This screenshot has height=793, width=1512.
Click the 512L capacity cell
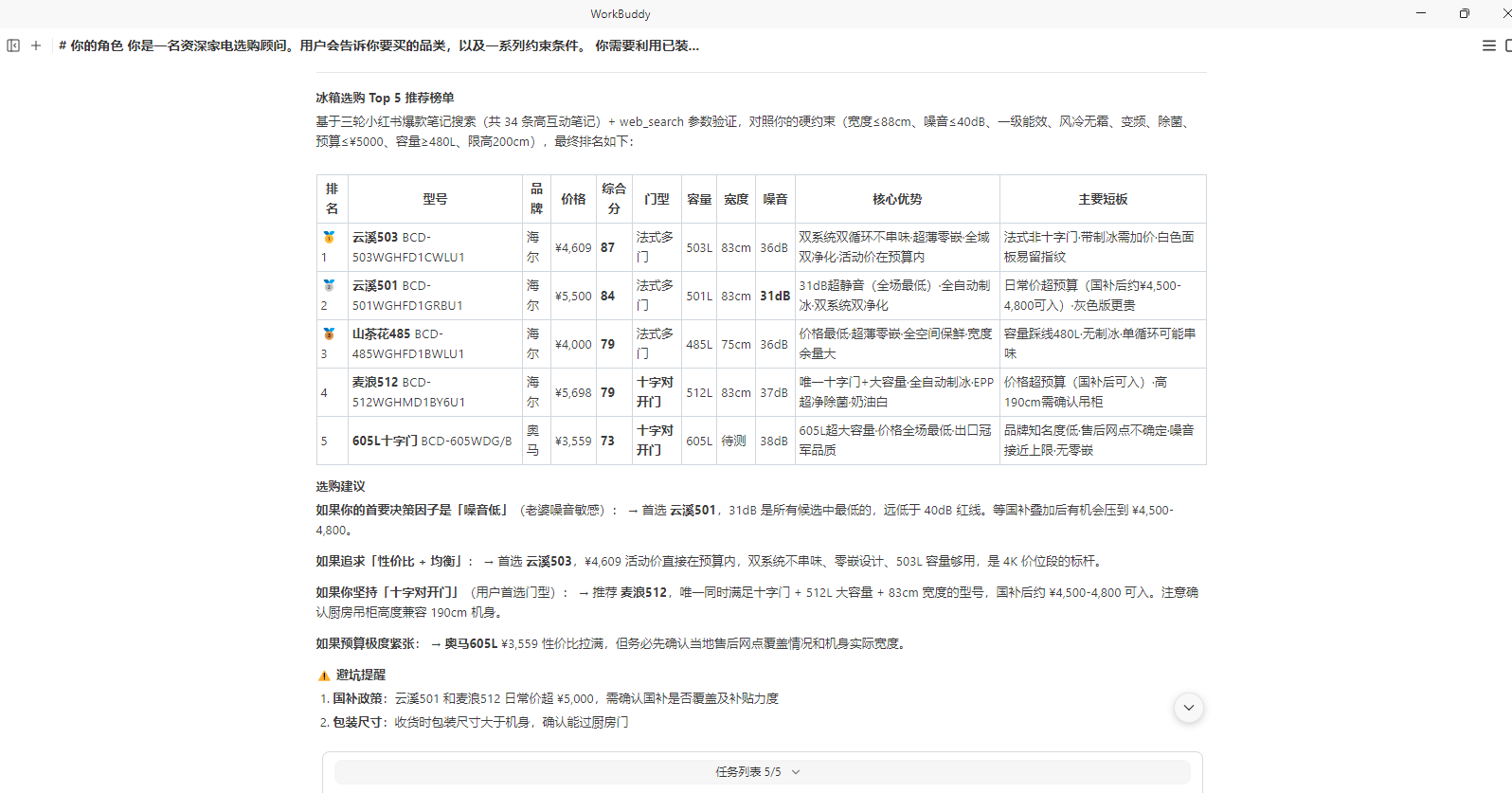tap(699, 392)
